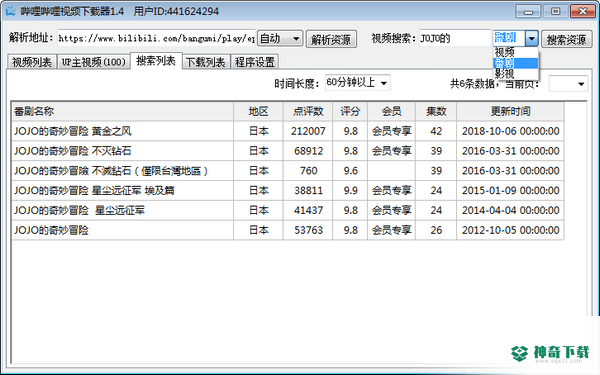
Task: Select 番剧 in the dropdown list
Action: pyautogui.click(x=515, y=63)
